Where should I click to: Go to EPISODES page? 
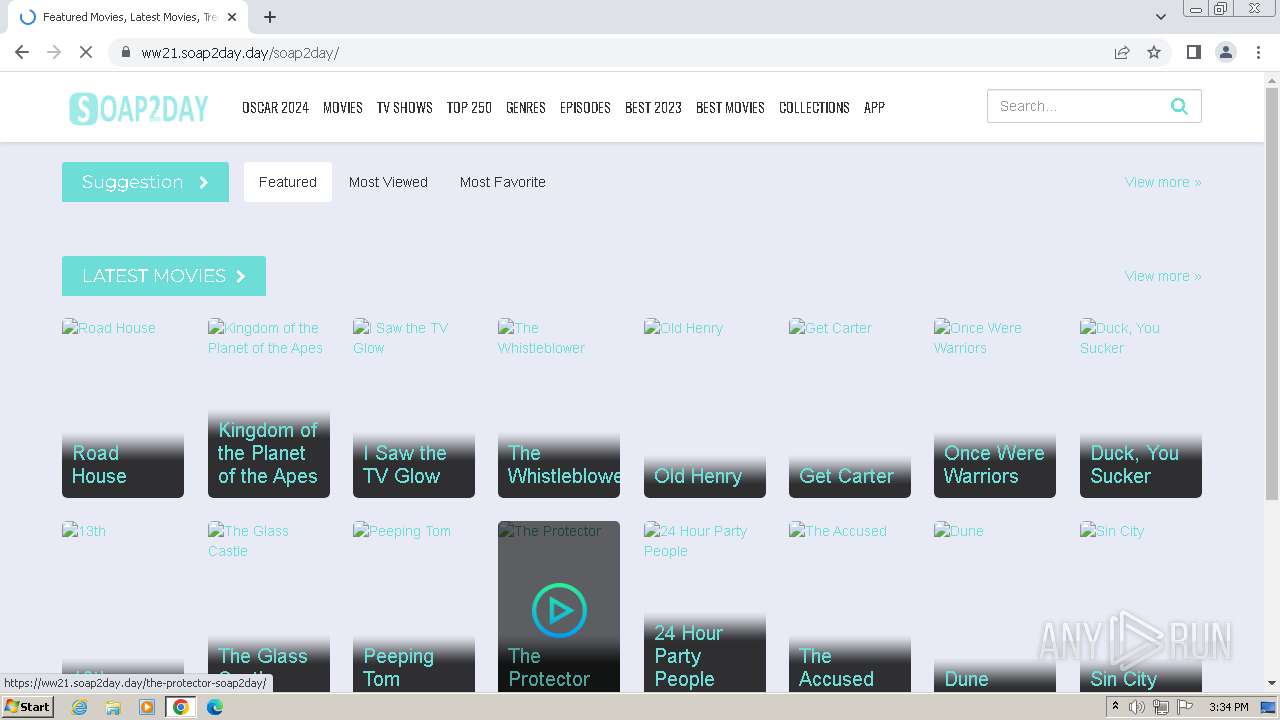[x=585, y=108]
